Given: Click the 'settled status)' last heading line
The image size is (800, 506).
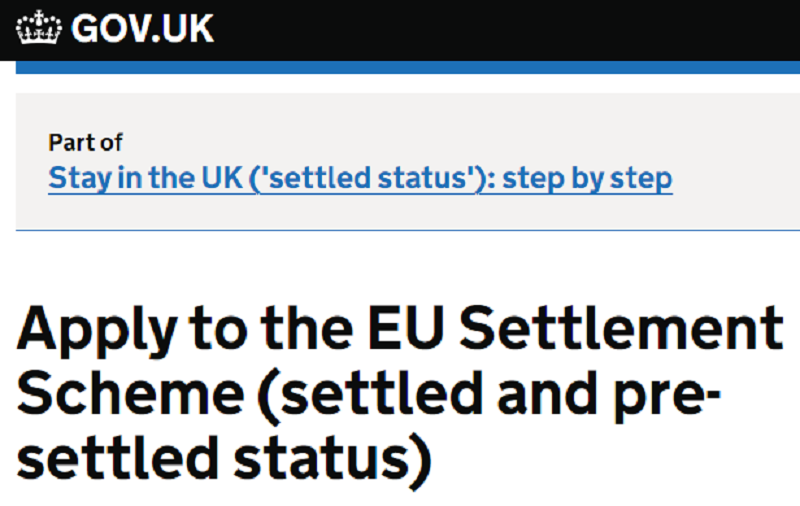Looking at the screenshot, I should pyautogui.click(x=224, y=460).
